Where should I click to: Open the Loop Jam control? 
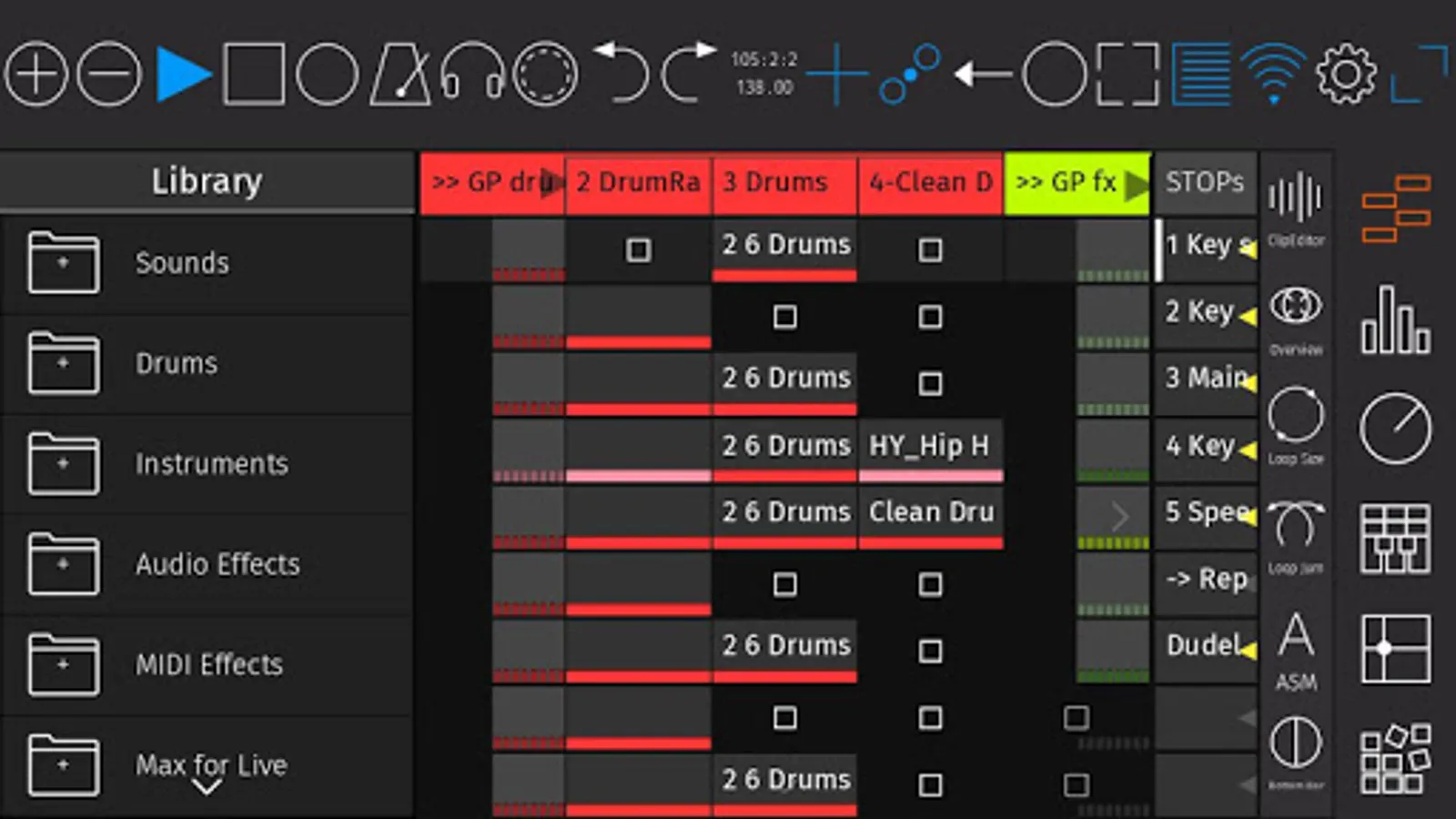click(x=1296, y=537)
